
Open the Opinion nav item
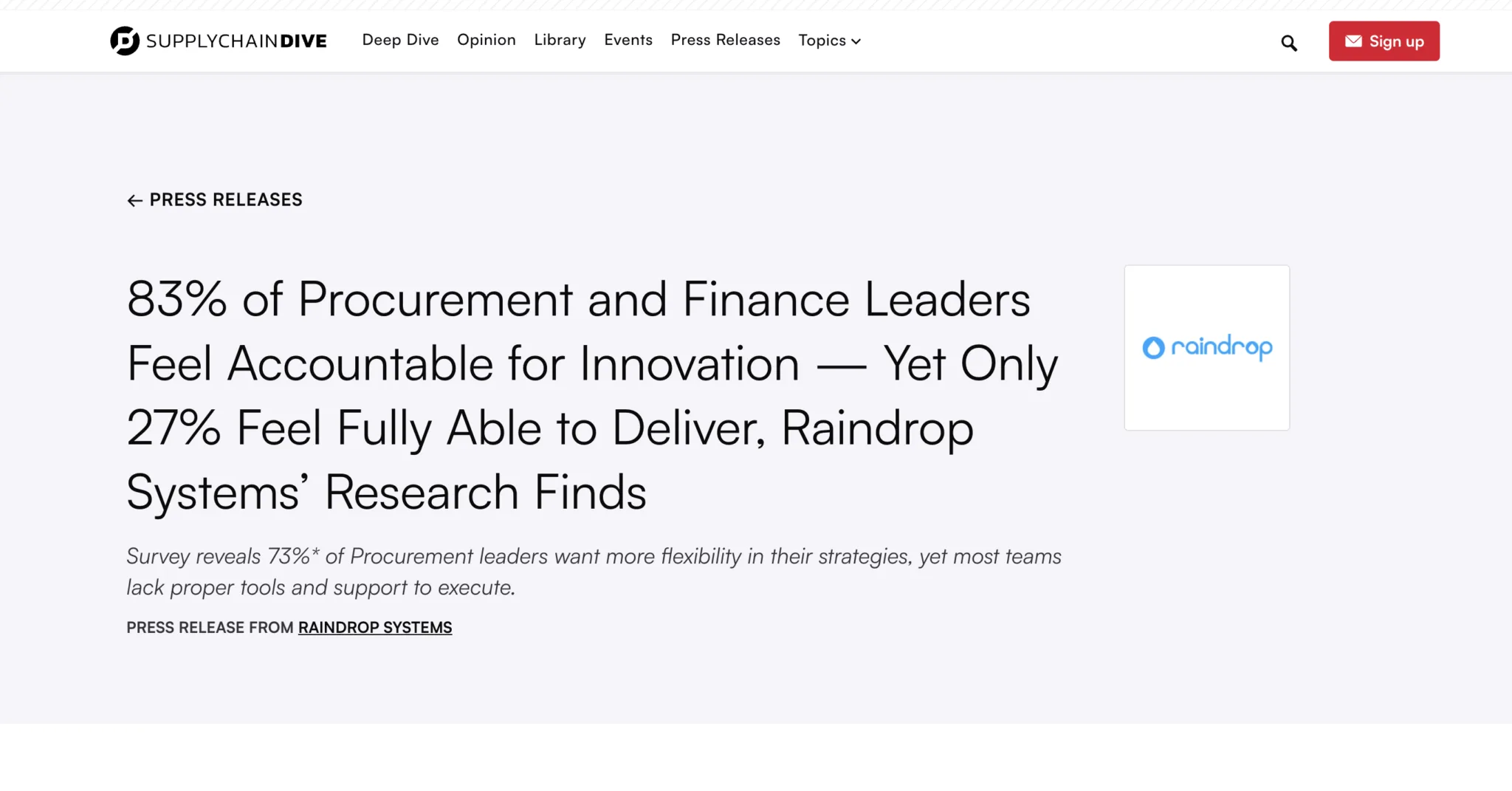tap(486, 40)
